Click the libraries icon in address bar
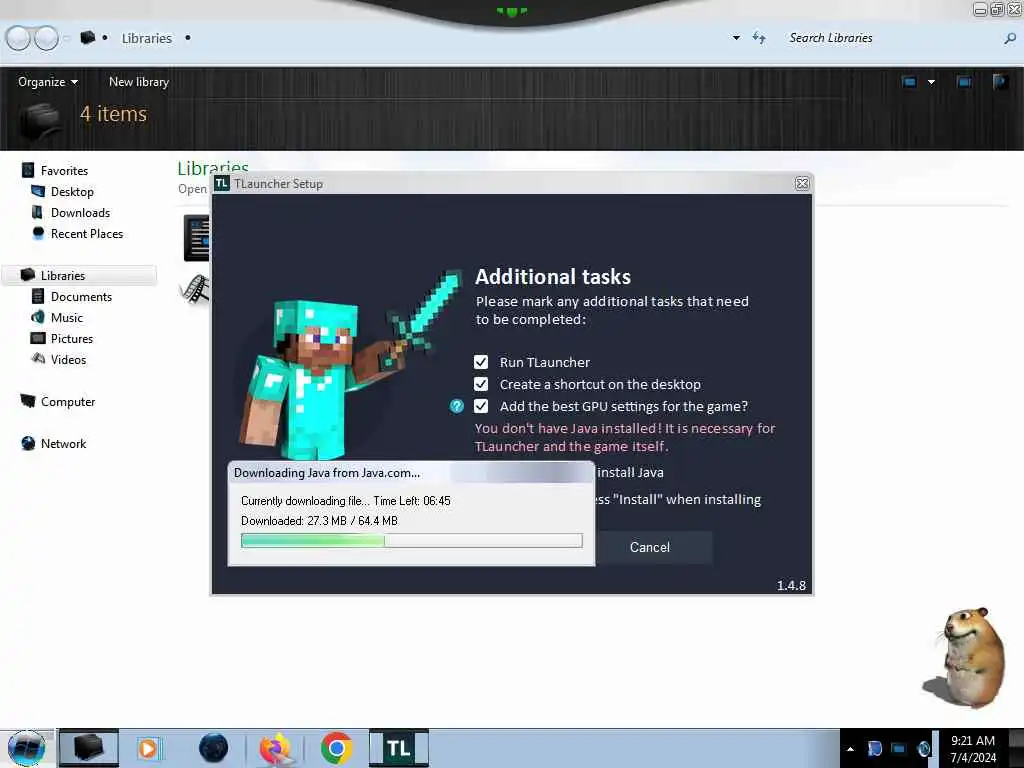 (88, 38)
